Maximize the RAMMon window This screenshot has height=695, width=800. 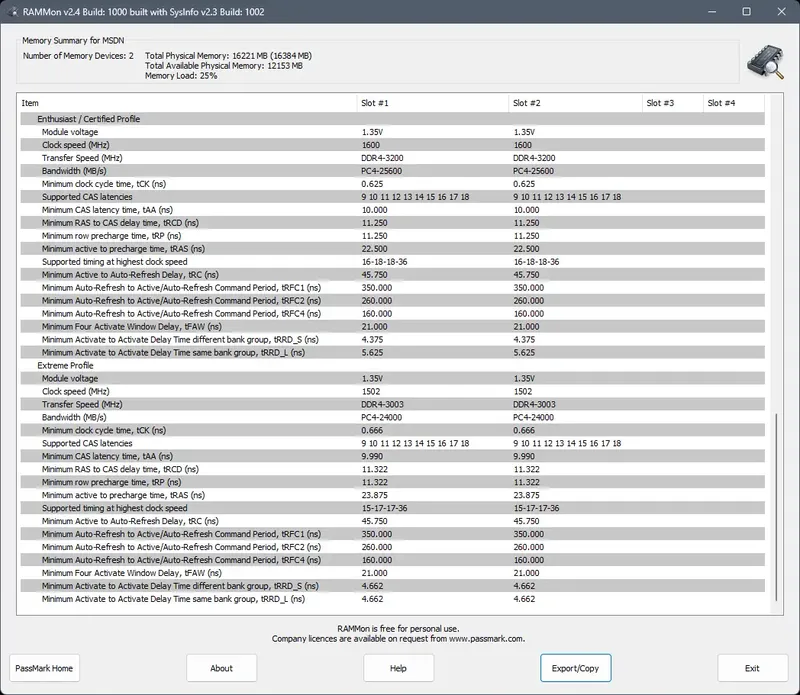point(746,12)
